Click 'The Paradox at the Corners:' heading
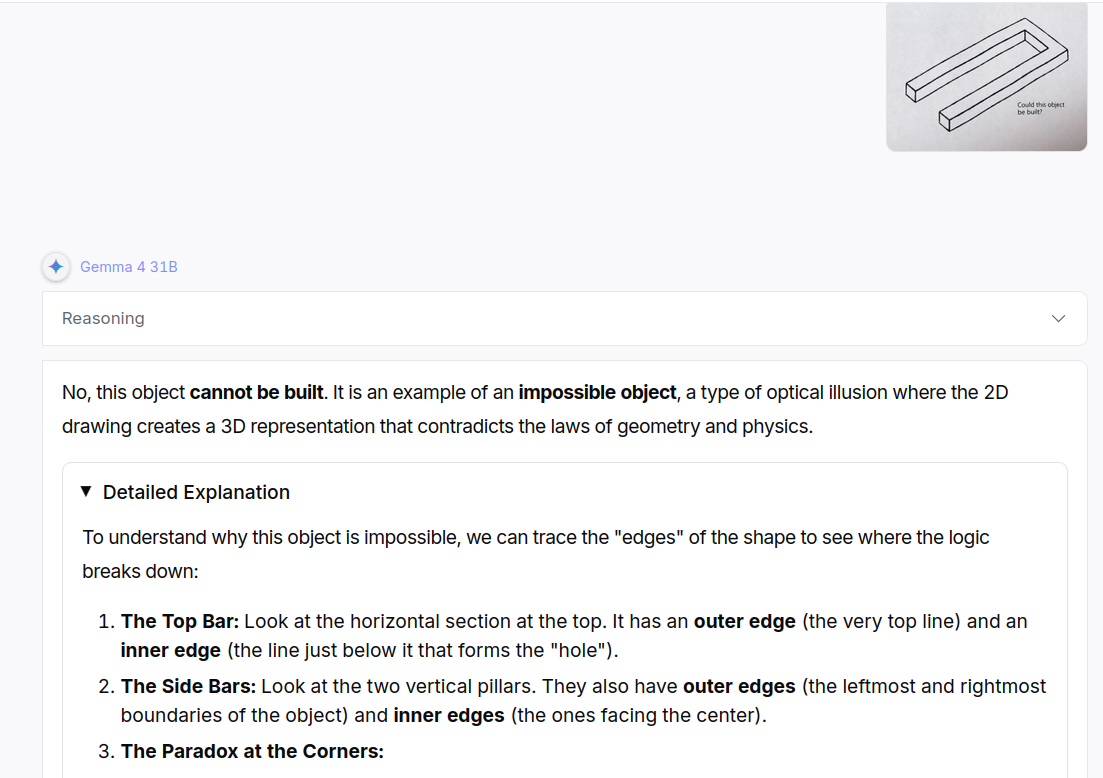The height and width of the screenshot is (778, 1103). [x=253, y=751]
